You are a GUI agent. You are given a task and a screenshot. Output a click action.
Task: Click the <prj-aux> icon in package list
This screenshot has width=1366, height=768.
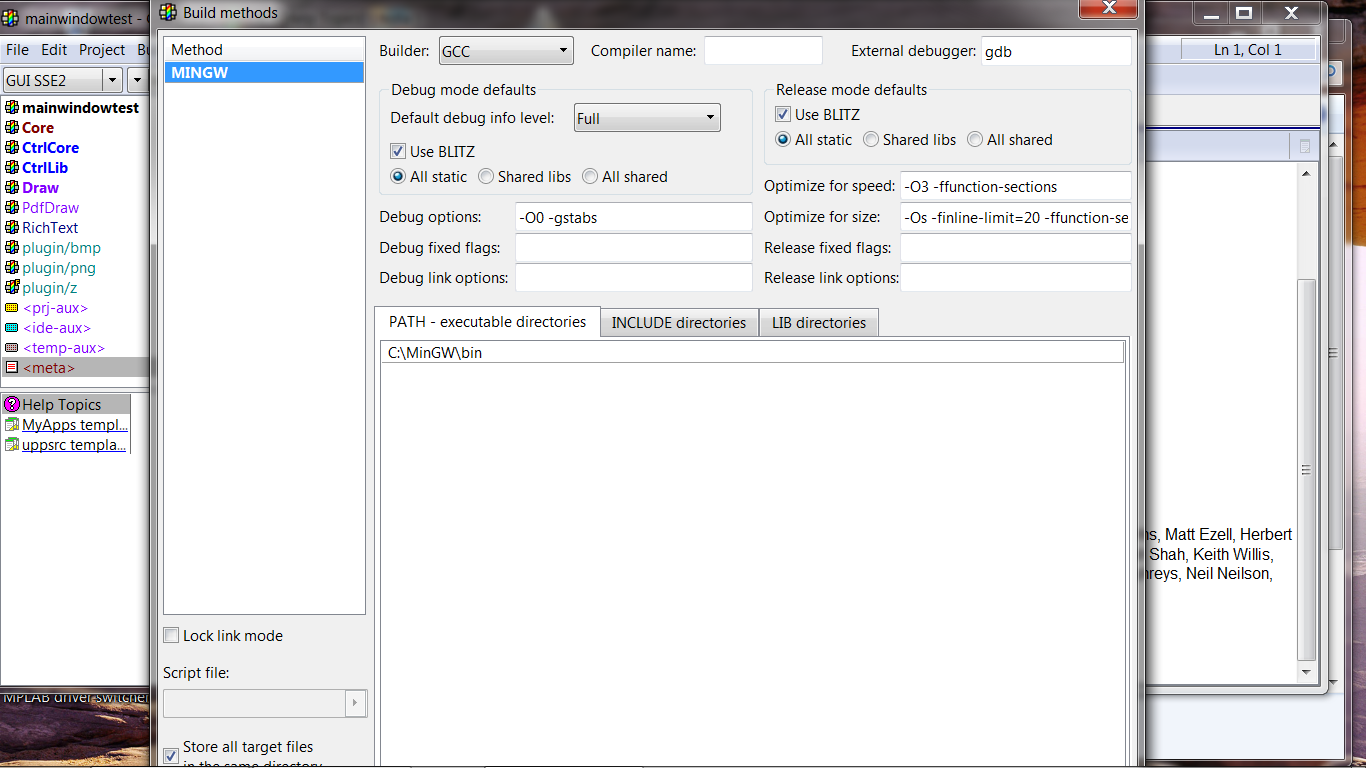(12, 308)
